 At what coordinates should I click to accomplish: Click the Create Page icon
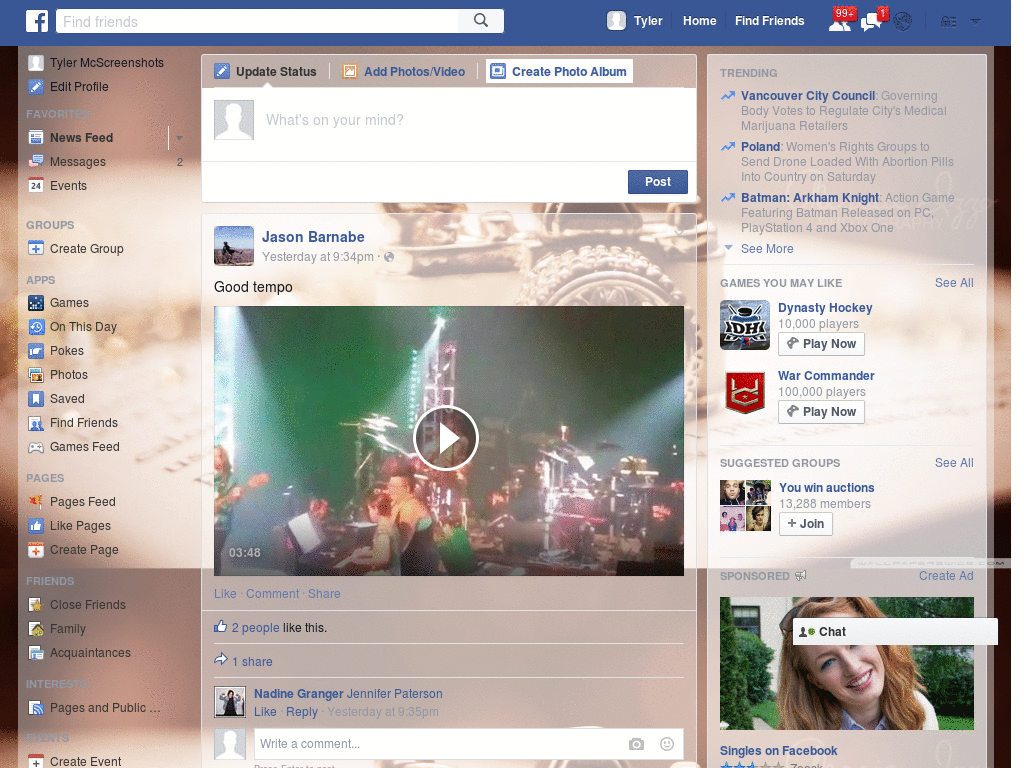pos(36,551)
